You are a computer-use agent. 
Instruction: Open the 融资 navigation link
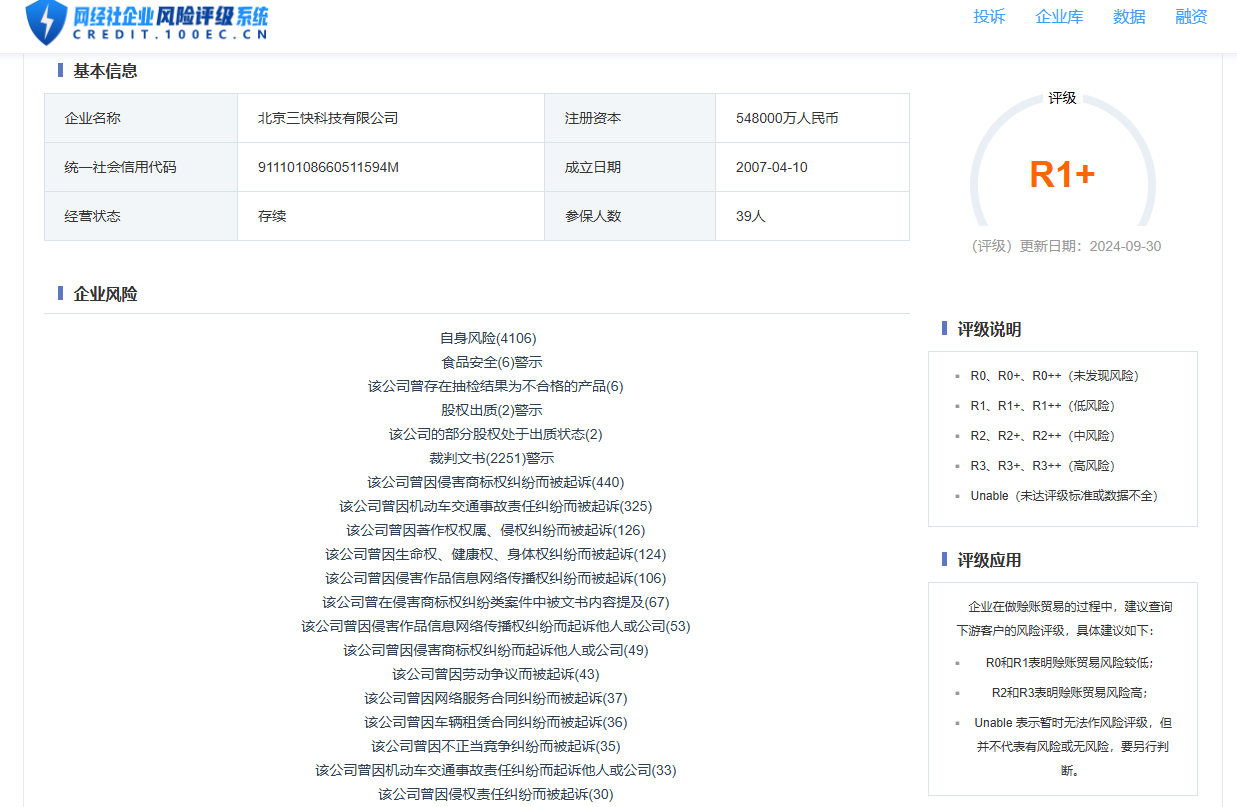click(x=1191, y=17)
